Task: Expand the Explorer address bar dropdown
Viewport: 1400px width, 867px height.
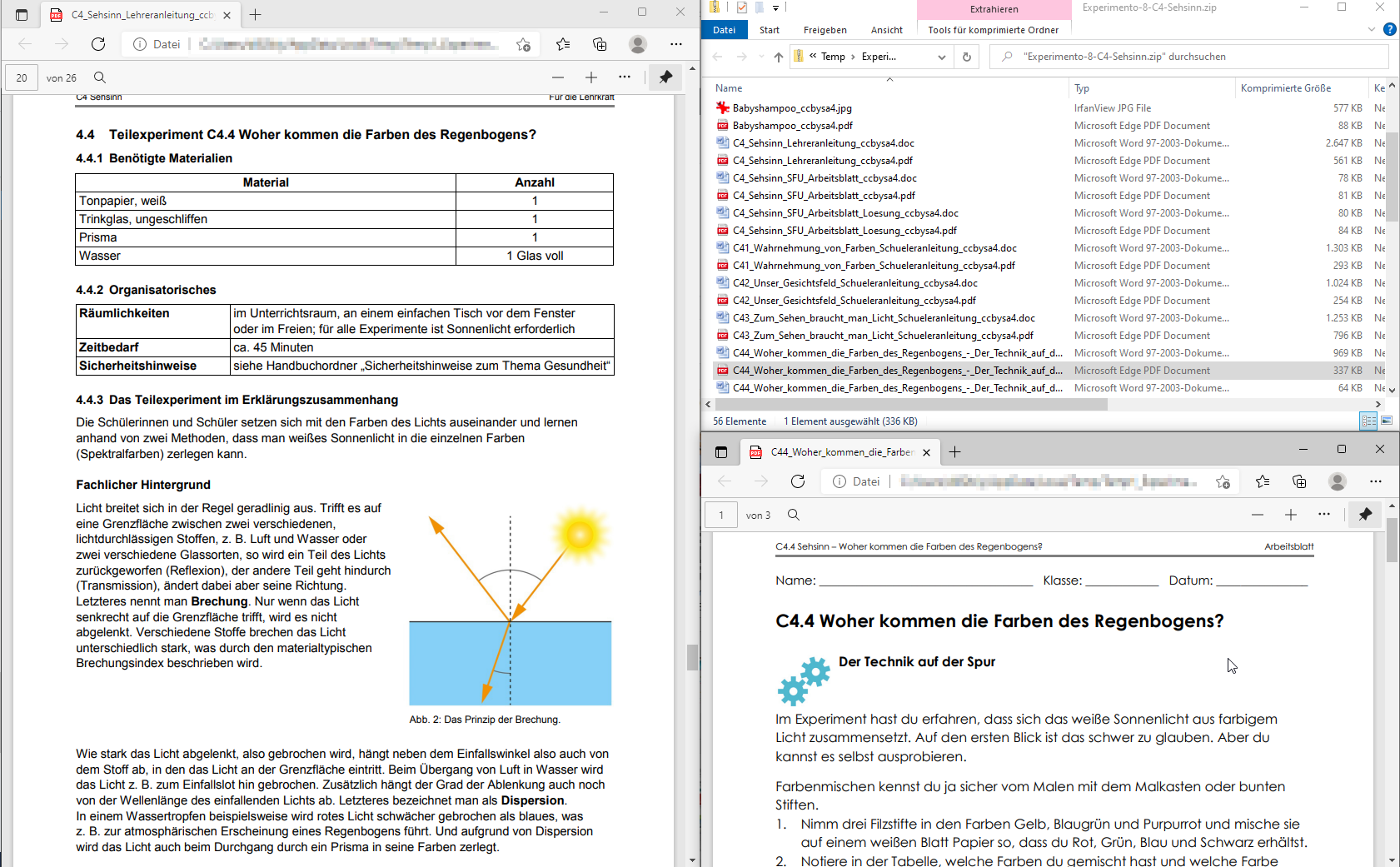Action: (942, 57)
